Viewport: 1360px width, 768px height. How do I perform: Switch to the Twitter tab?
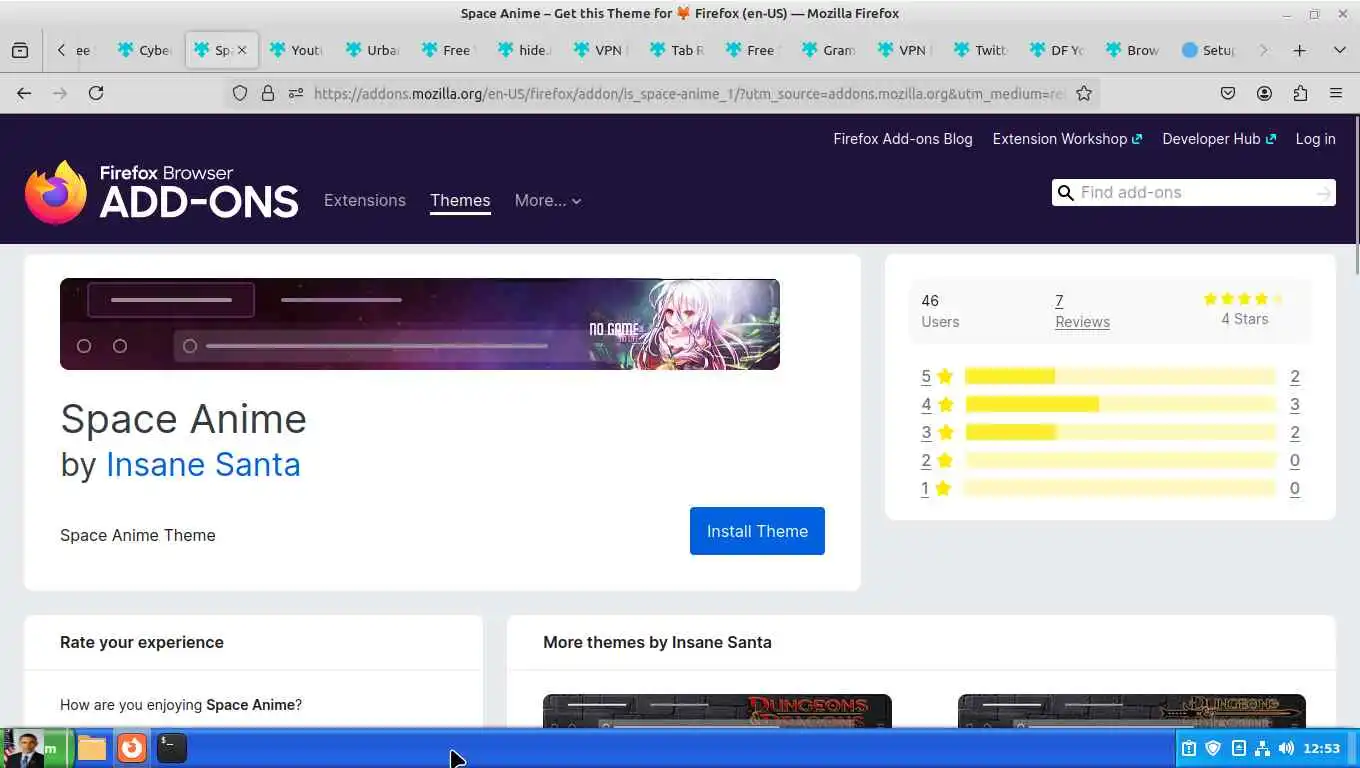pos(981,50)
